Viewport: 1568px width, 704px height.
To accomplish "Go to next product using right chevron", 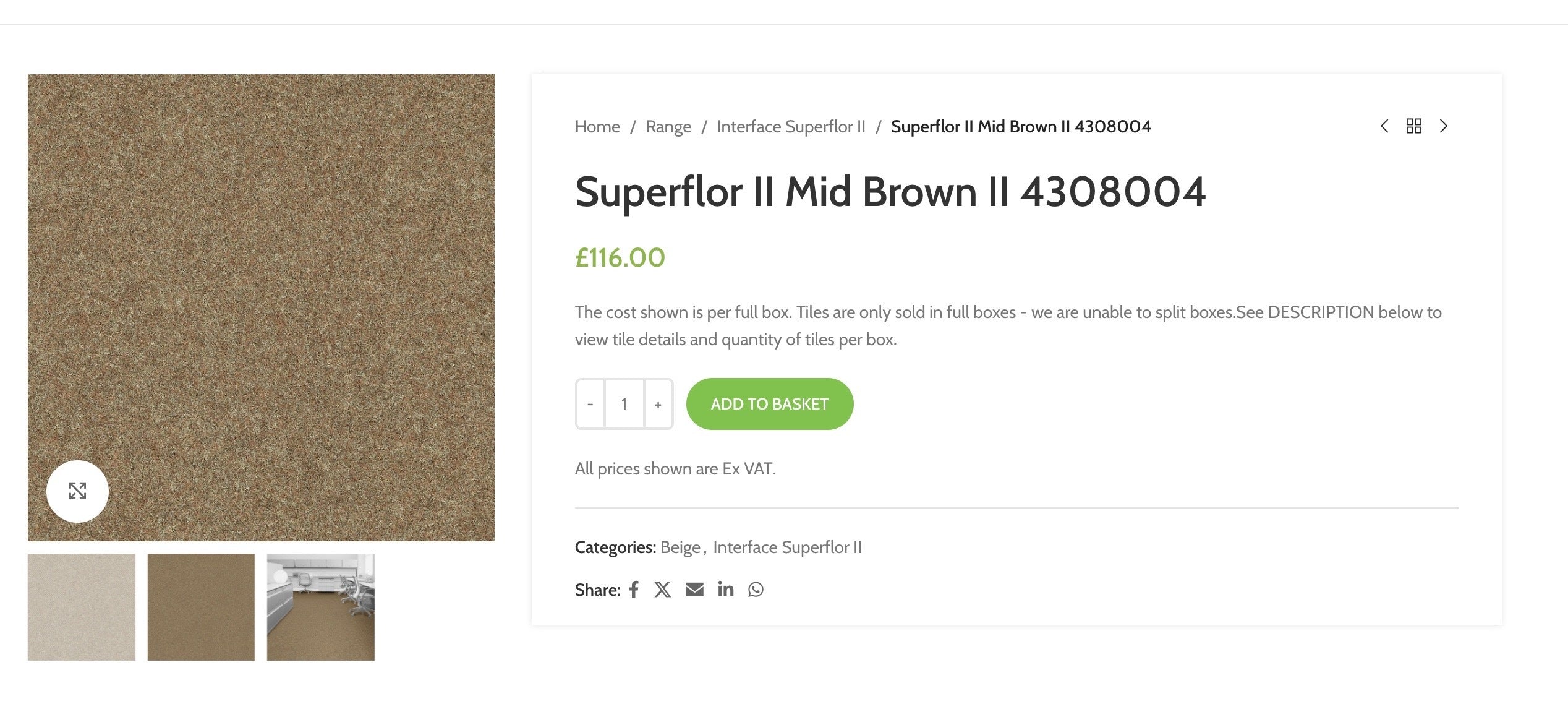I will click(x=1444, y=126).
